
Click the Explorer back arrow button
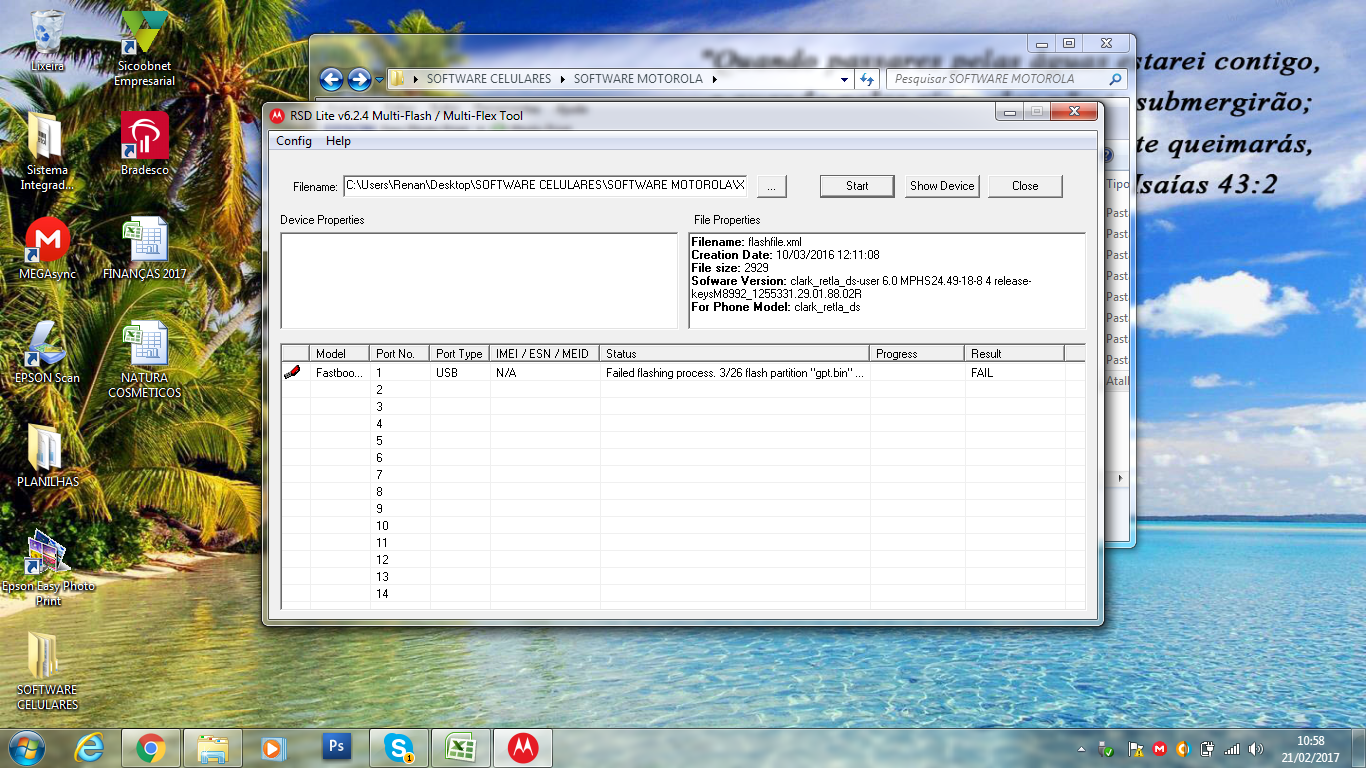[x=332, y=79]
